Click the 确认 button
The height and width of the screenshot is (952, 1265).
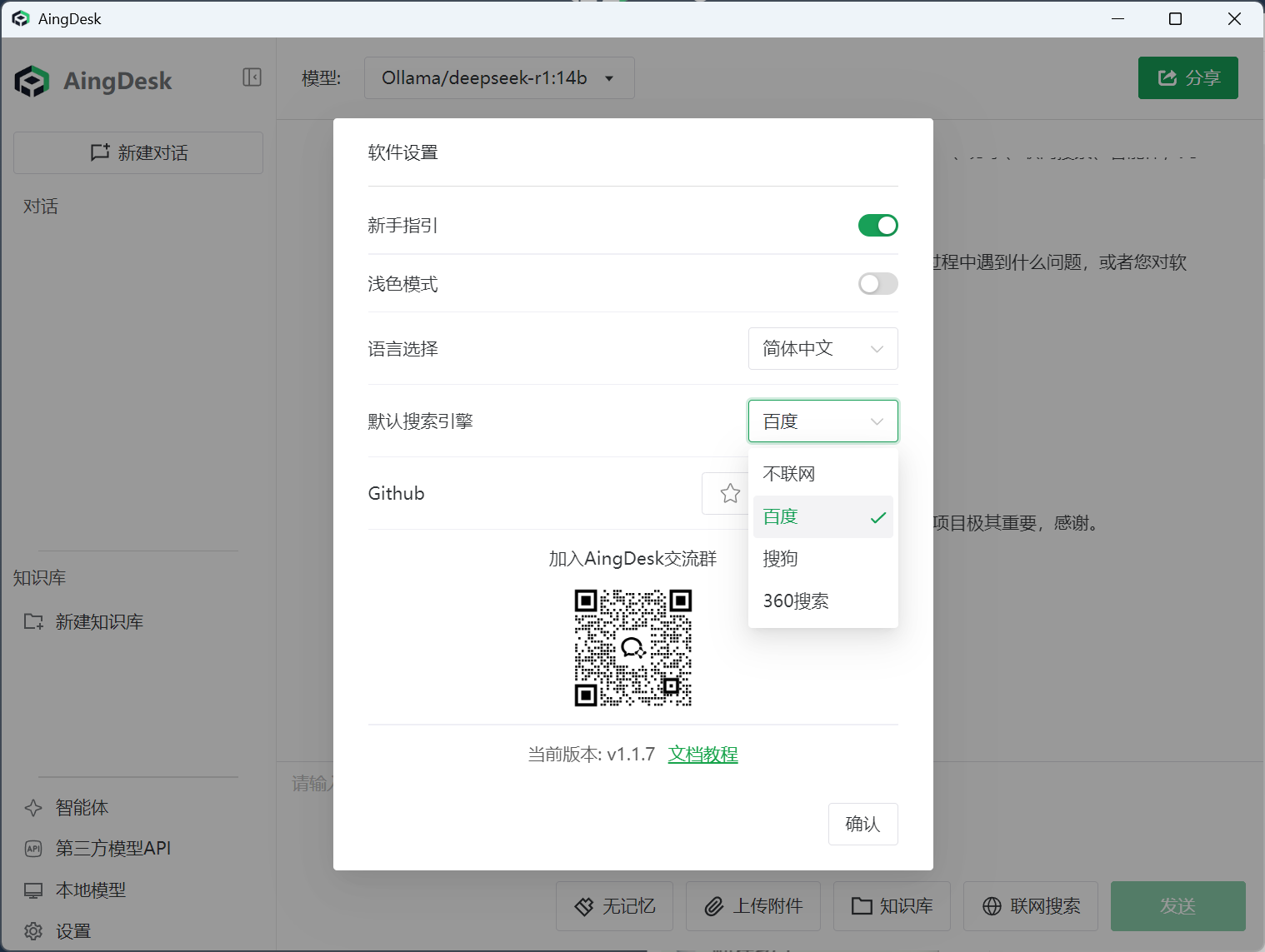(862, 824)
